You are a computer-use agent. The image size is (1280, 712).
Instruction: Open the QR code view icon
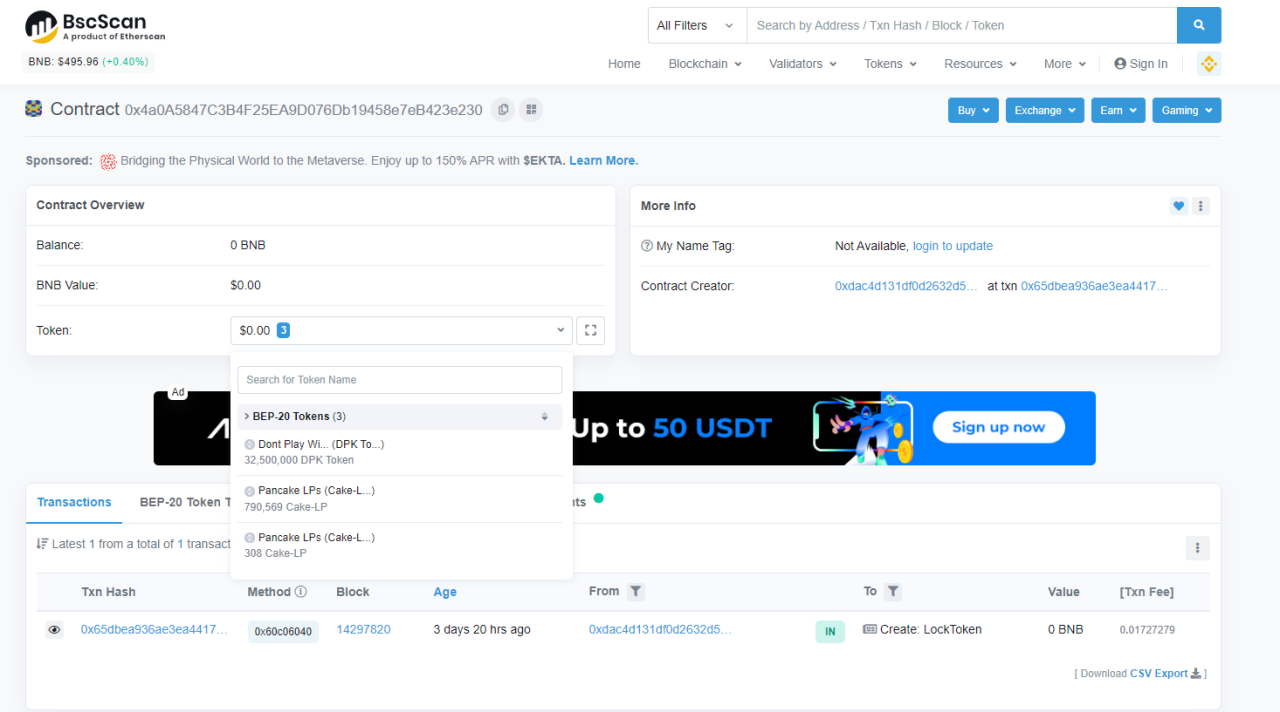pyautogui.click(x=531, y=109)
